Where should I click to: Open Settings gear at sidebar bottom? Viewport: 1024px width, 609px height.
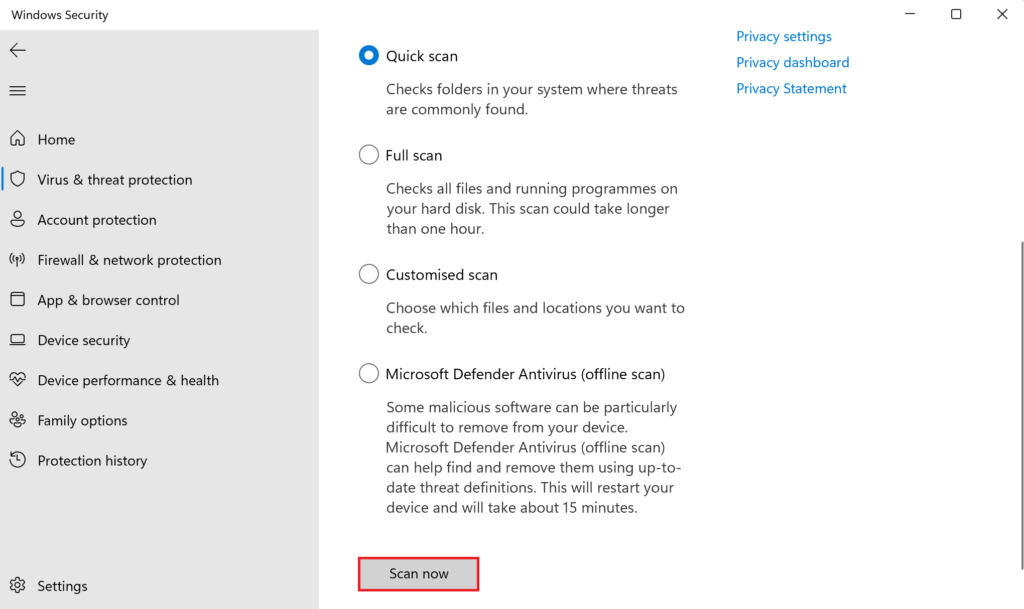(x=17, y=586)
